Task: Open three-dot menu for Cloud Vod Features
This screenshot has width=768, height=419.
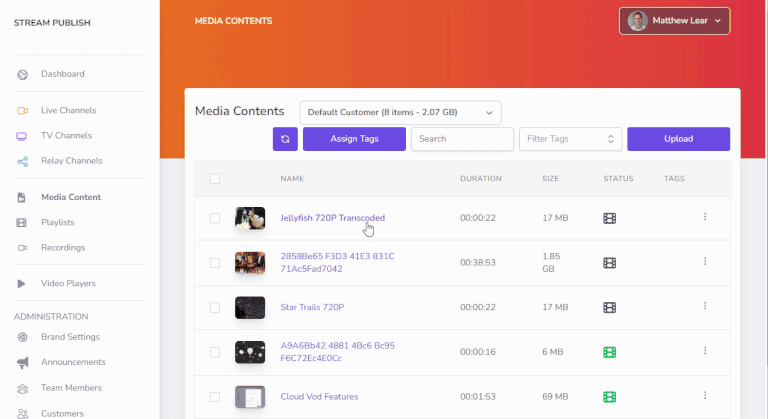Action: pos(705,395)
